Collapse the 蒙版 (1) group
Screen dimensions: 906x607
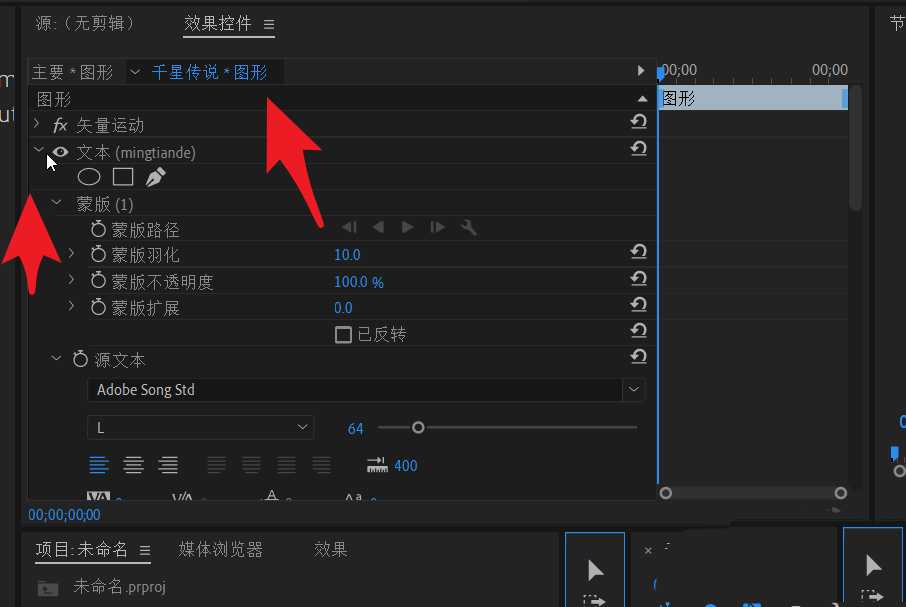(57, 202)
